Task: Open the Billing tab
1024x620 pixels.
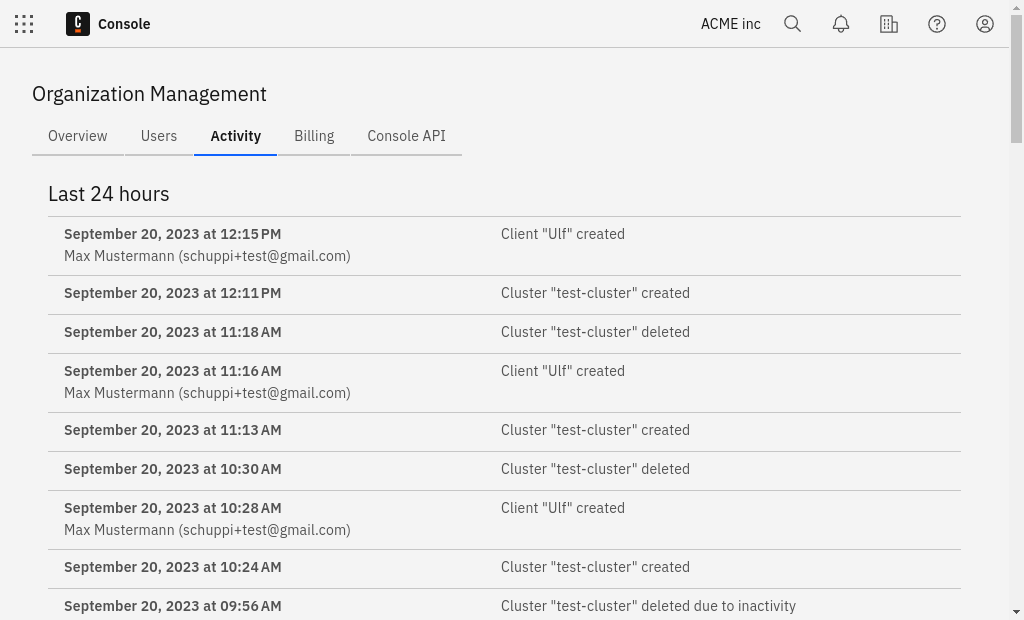Action: coord(314,136)
